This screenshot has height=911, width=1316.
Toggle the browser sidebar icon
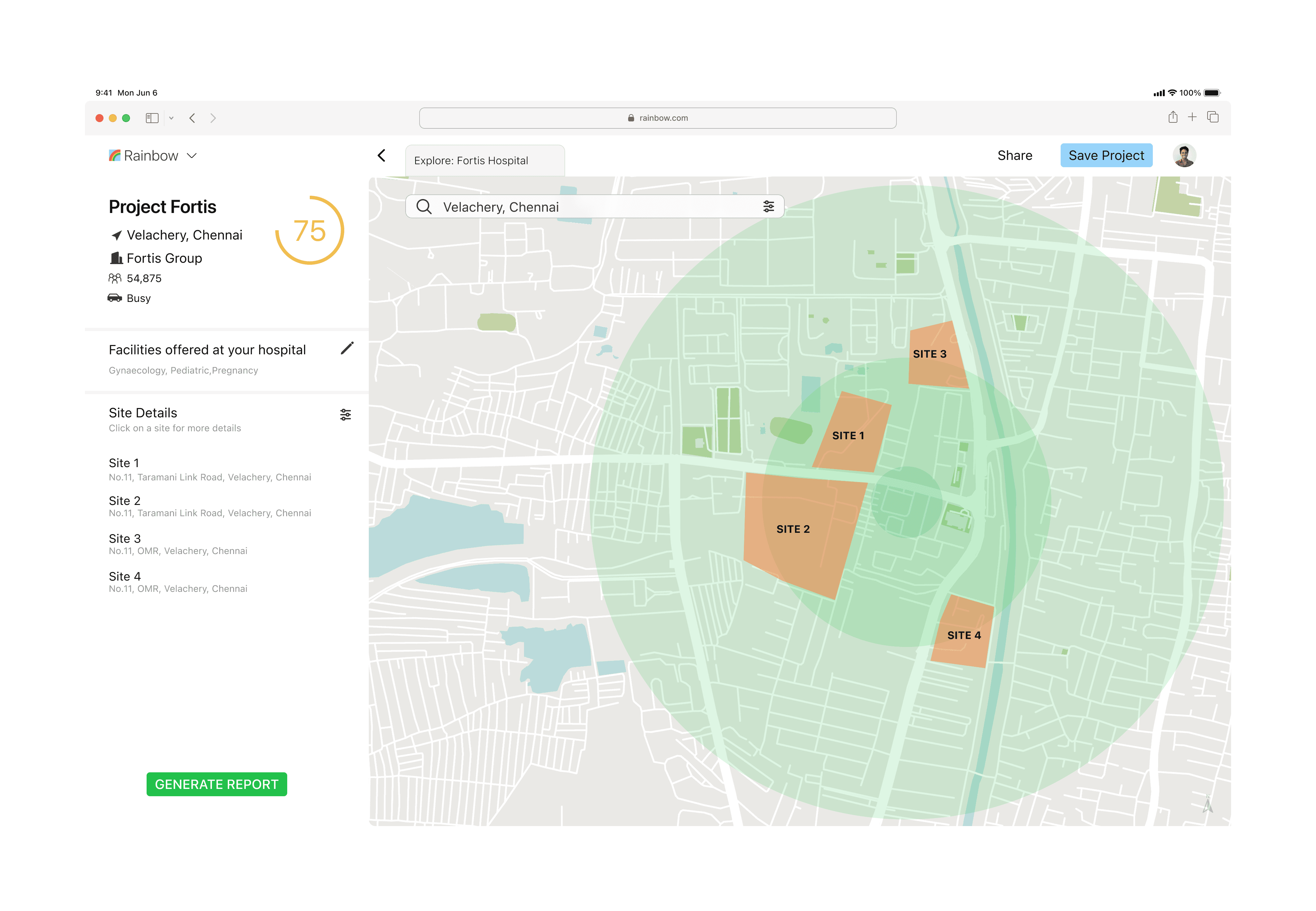pyautogui.click(x=152, y=118)
